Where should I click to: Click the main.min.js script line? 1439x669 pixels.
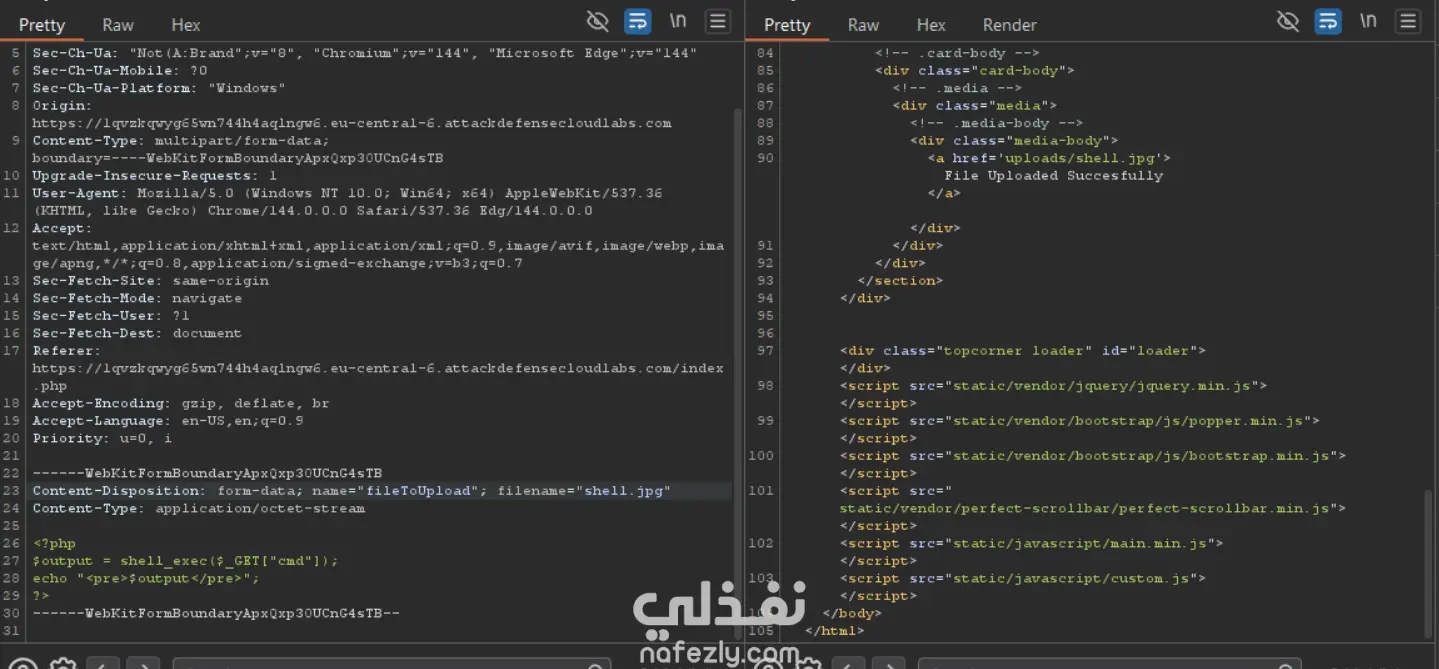pos(1032,543)
